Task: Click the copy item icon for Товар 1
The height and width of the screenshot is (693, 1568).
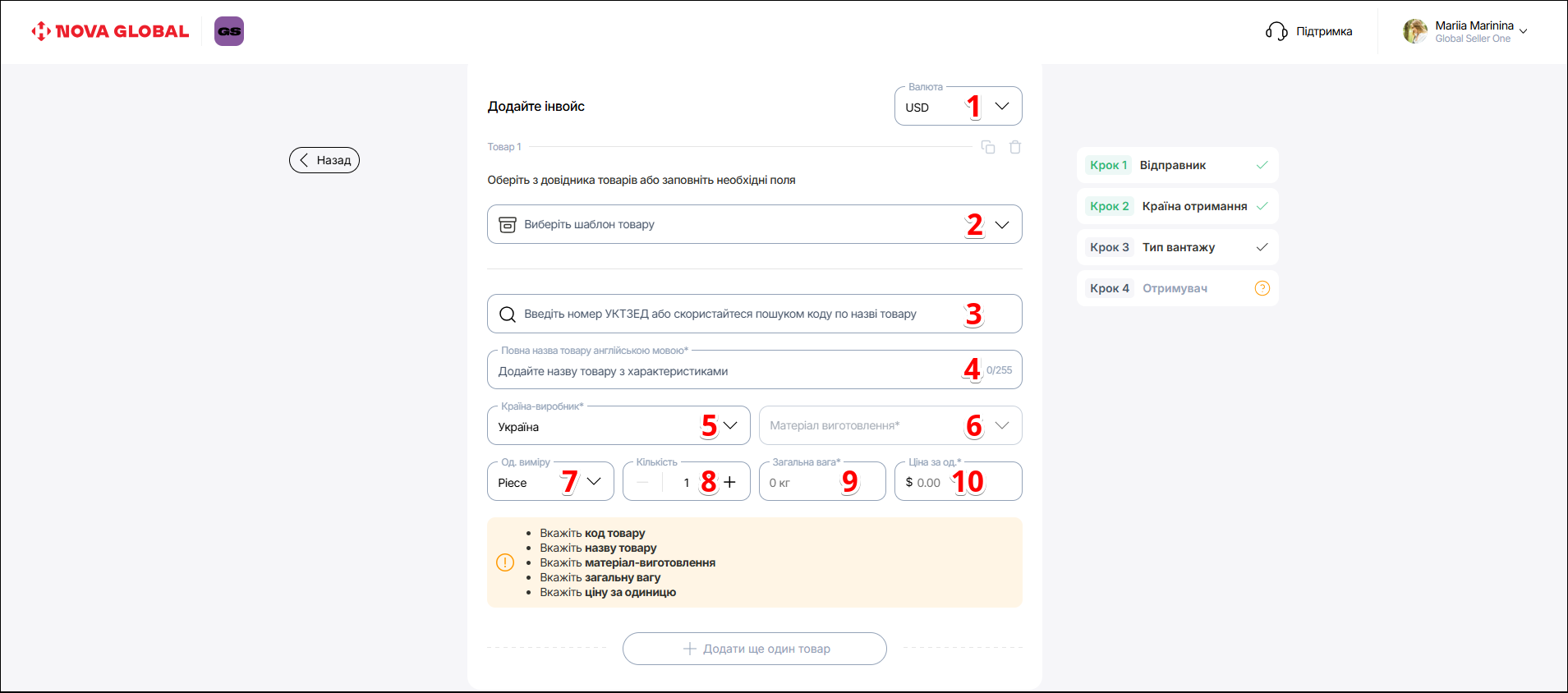Action: (988, 147)
